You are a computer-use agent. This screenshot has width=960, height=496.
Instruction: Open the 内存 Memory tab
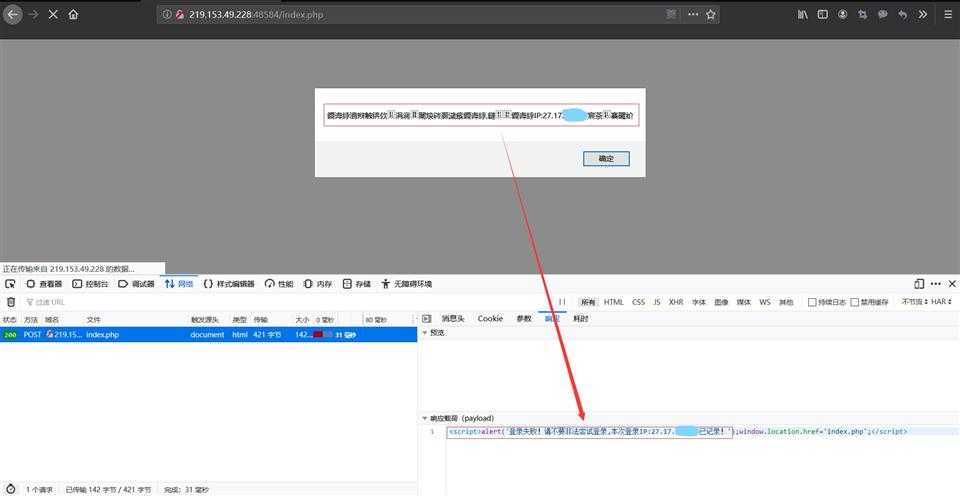point(318,284)
